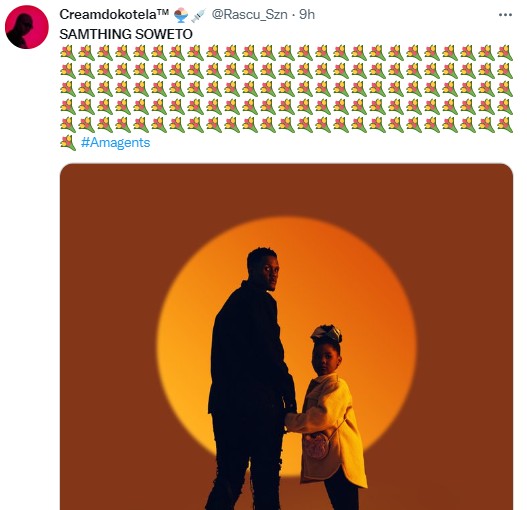Select the last bouquet emoji in top row

coord(505,53)
